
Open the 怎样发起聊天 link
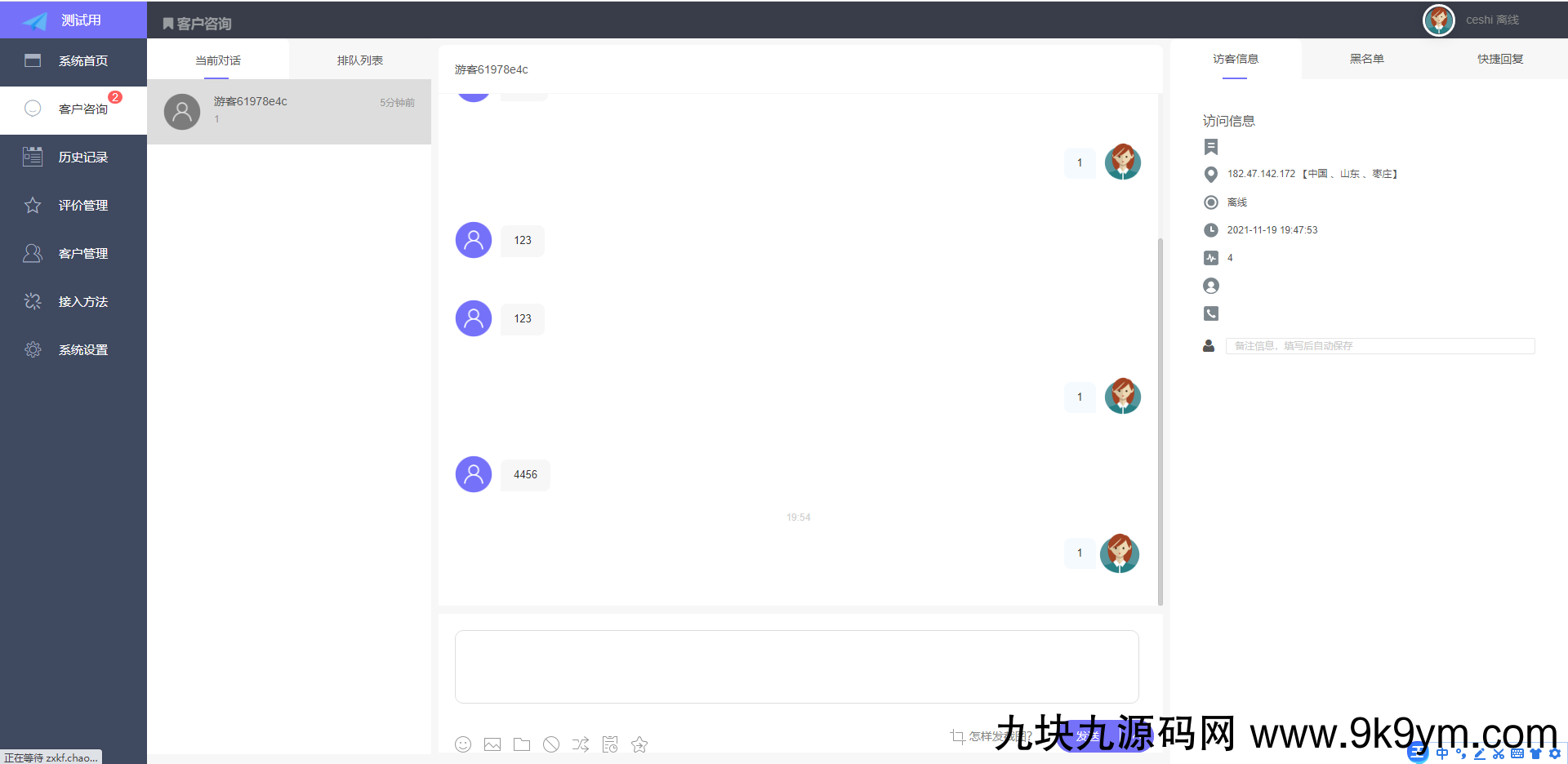998,736
